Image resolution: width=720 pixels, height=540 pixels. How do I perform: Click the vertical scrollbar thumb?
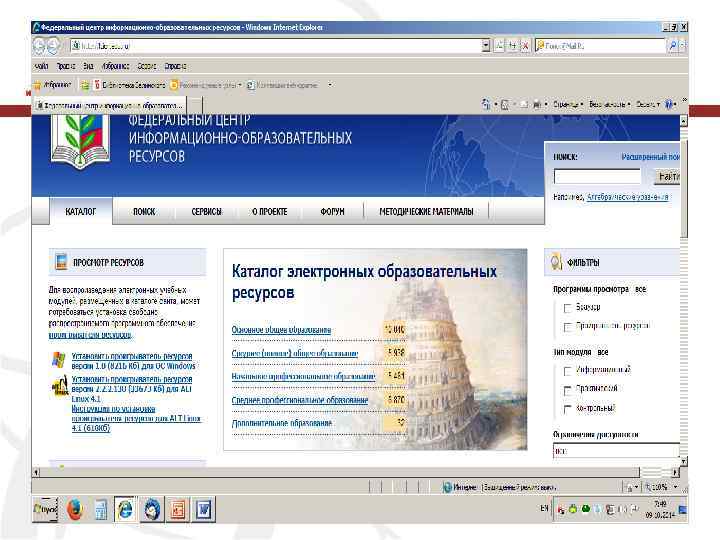684,188
